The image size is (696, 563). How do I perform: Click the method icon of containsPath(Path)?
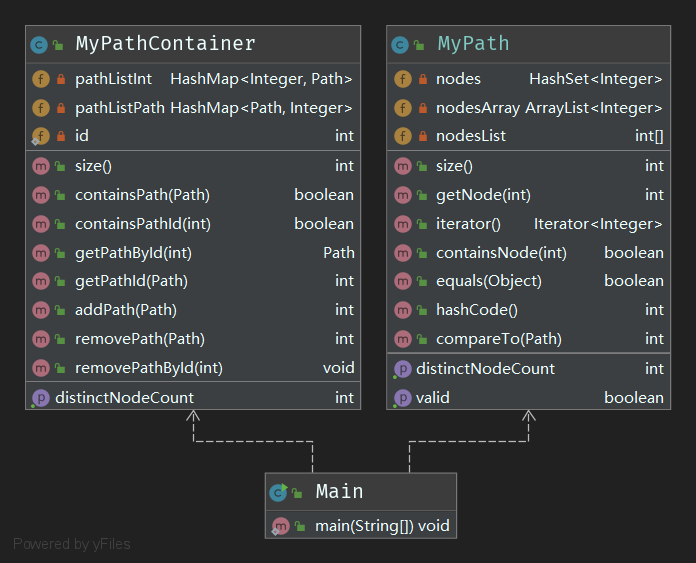41,195
